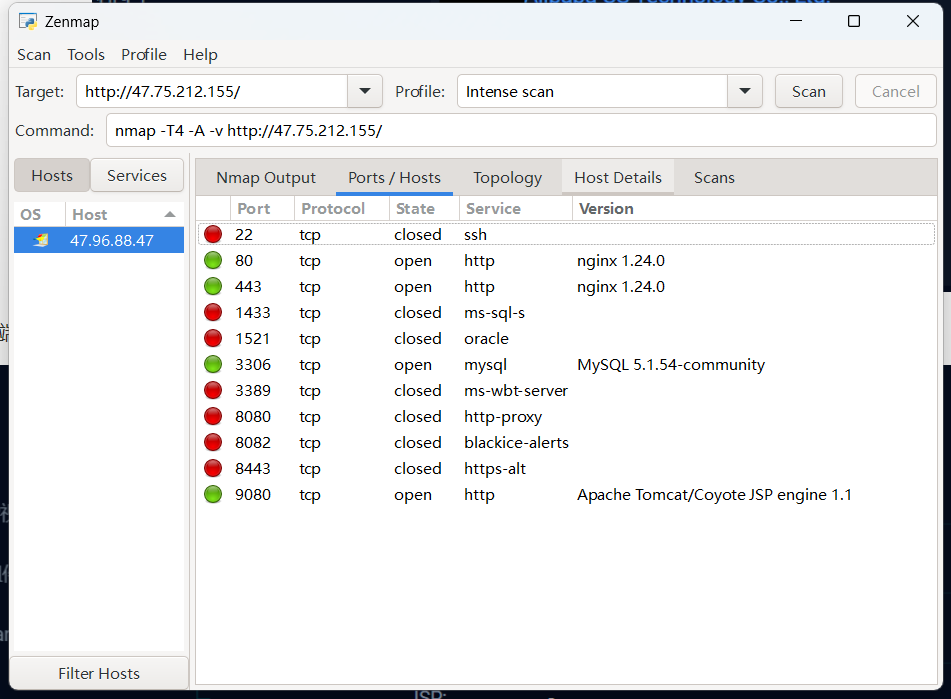Switch to the Nmap Output tab
The image size is (951, 699).
pos(266,178)
